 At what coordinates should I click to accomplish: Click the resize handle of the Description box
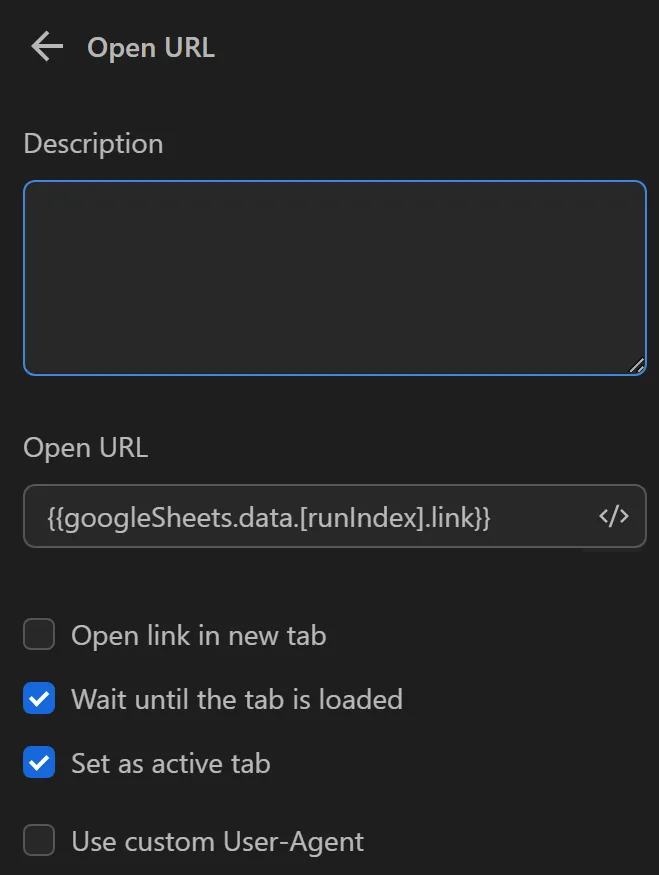(637, 366)
